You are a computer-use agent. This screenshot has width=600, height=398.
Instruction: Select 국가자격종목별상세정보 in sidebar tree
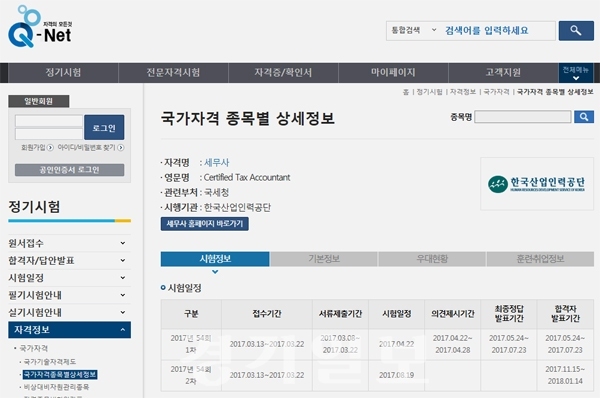pyautogui.click(x=60, y=374)
